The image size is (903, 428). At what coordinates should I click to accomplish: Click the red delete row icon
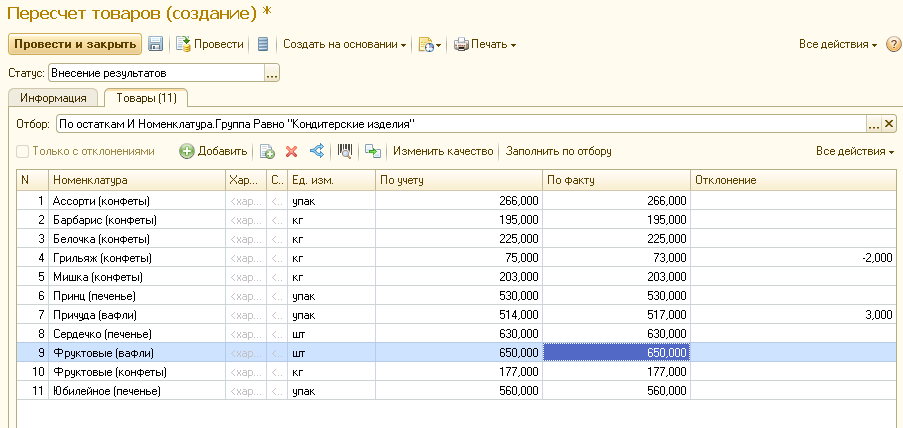[x=291, y=151]
